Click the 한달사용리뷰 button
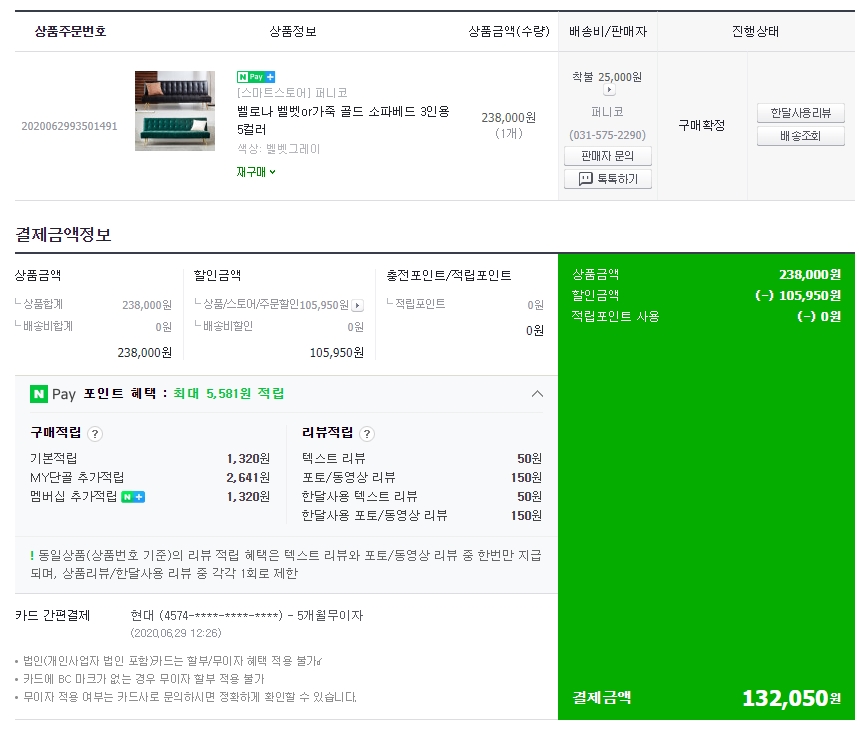The height and width of the screenshot is (729, 859). click(800, 113)
